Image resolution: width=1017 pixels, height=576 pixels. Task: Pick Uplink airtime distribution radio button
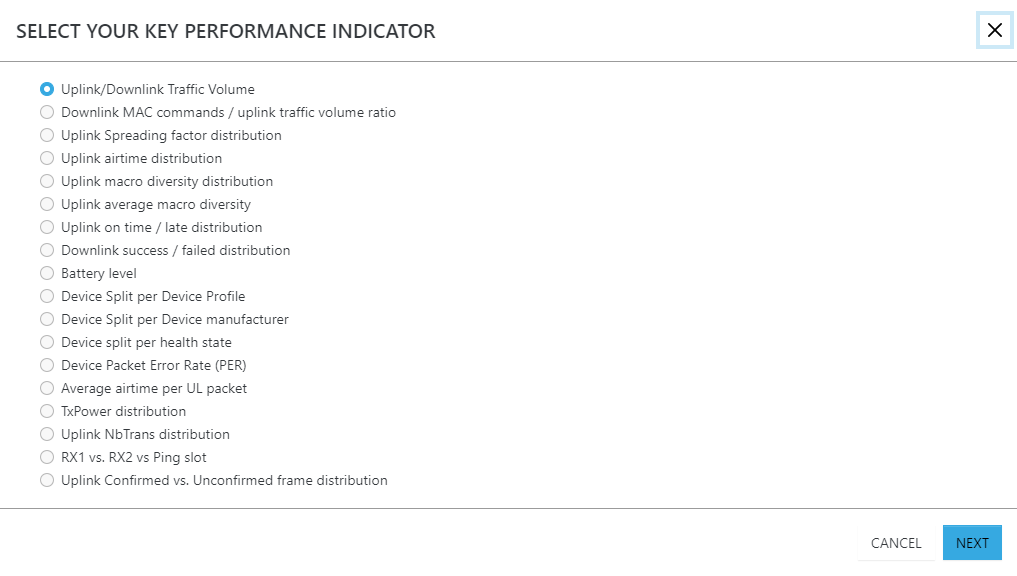[x=47, y=158]
